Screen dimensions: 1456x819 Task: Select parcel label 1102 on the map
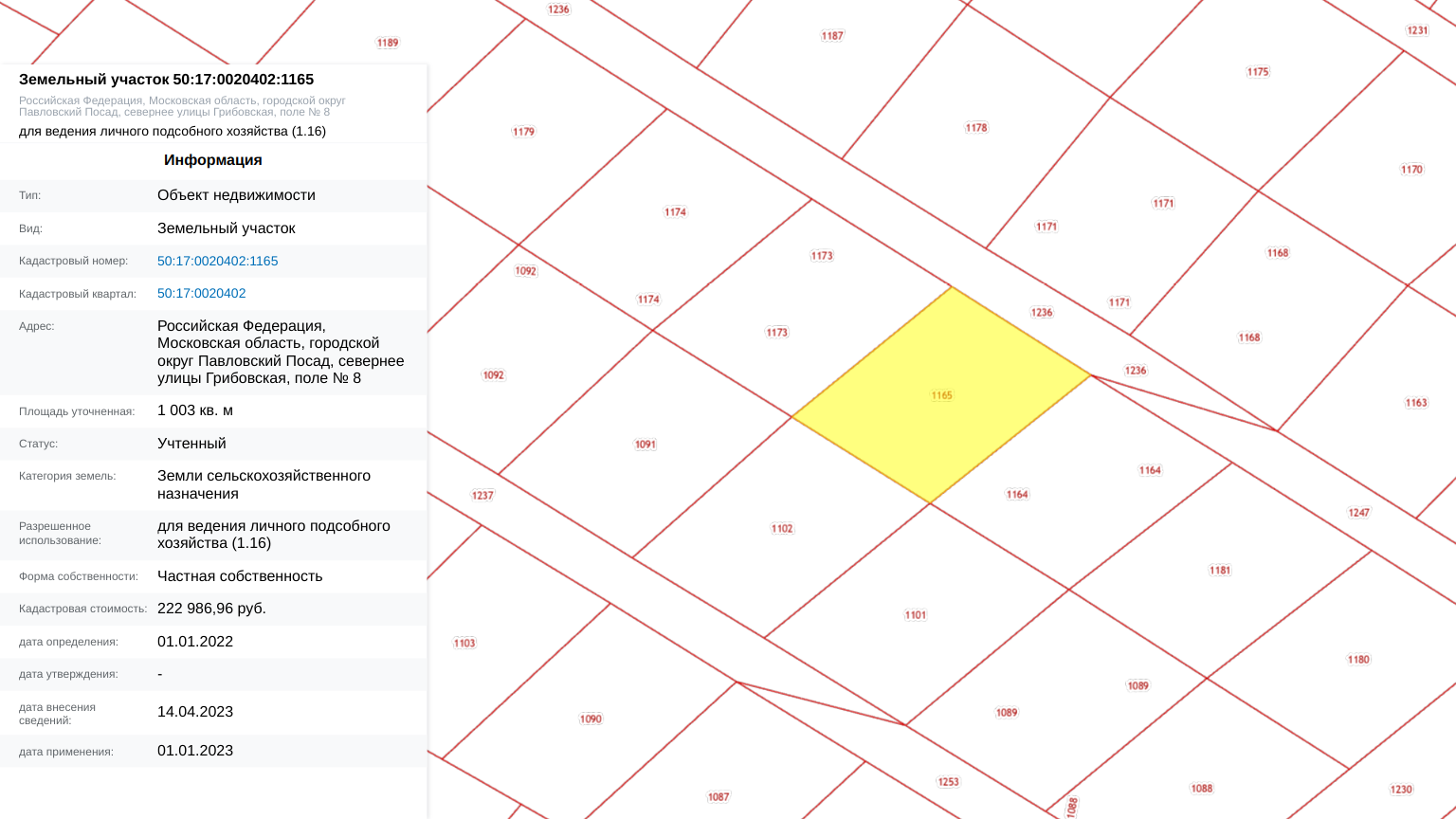(x=782, y=529)
